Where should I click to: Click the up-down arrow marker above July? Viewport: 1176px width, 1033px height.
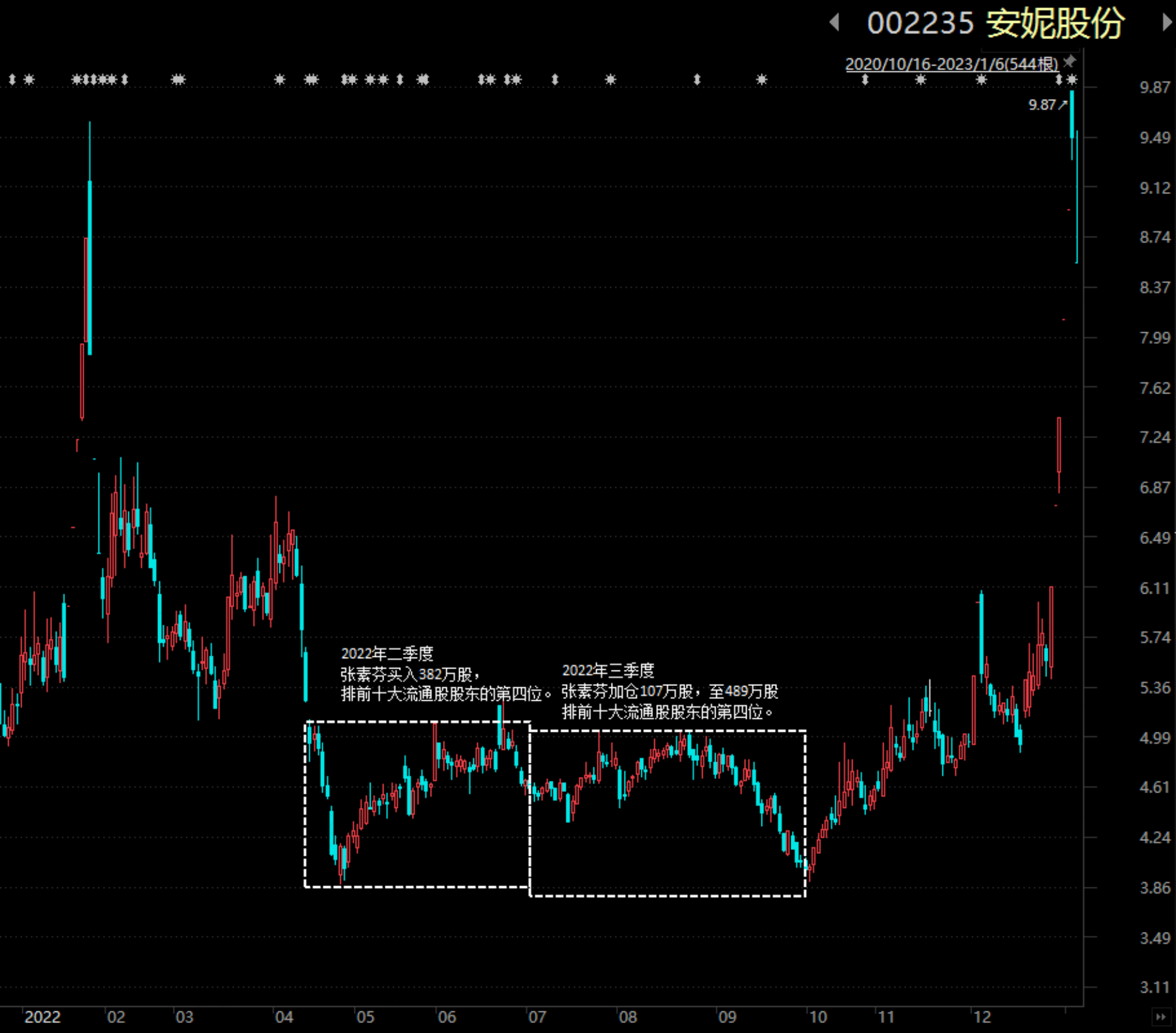coord(555,79)
